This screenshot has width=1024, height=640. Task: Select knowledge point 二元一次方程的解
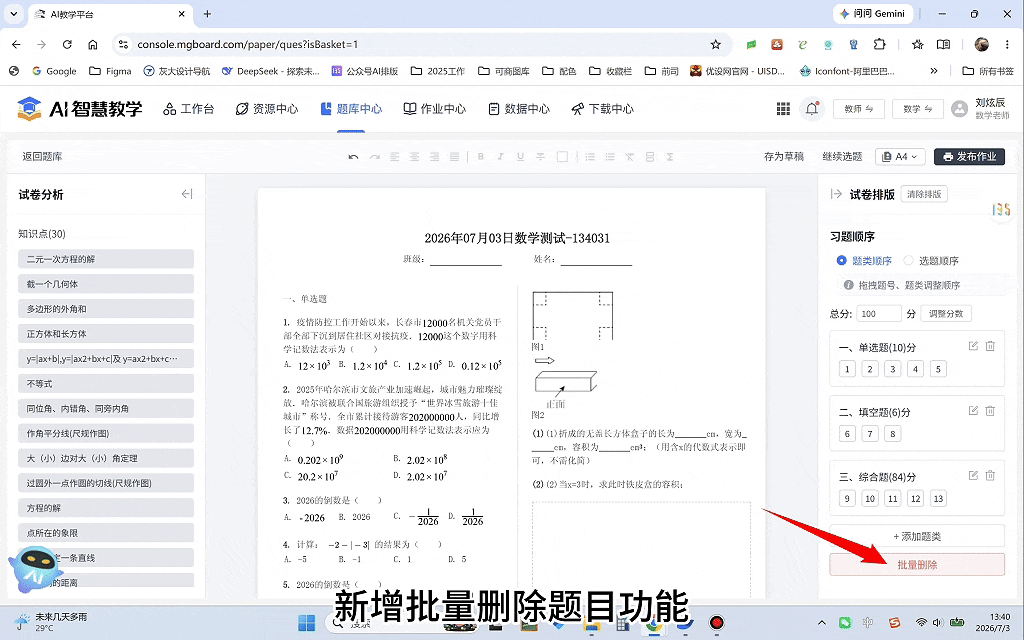pos(106,259)
